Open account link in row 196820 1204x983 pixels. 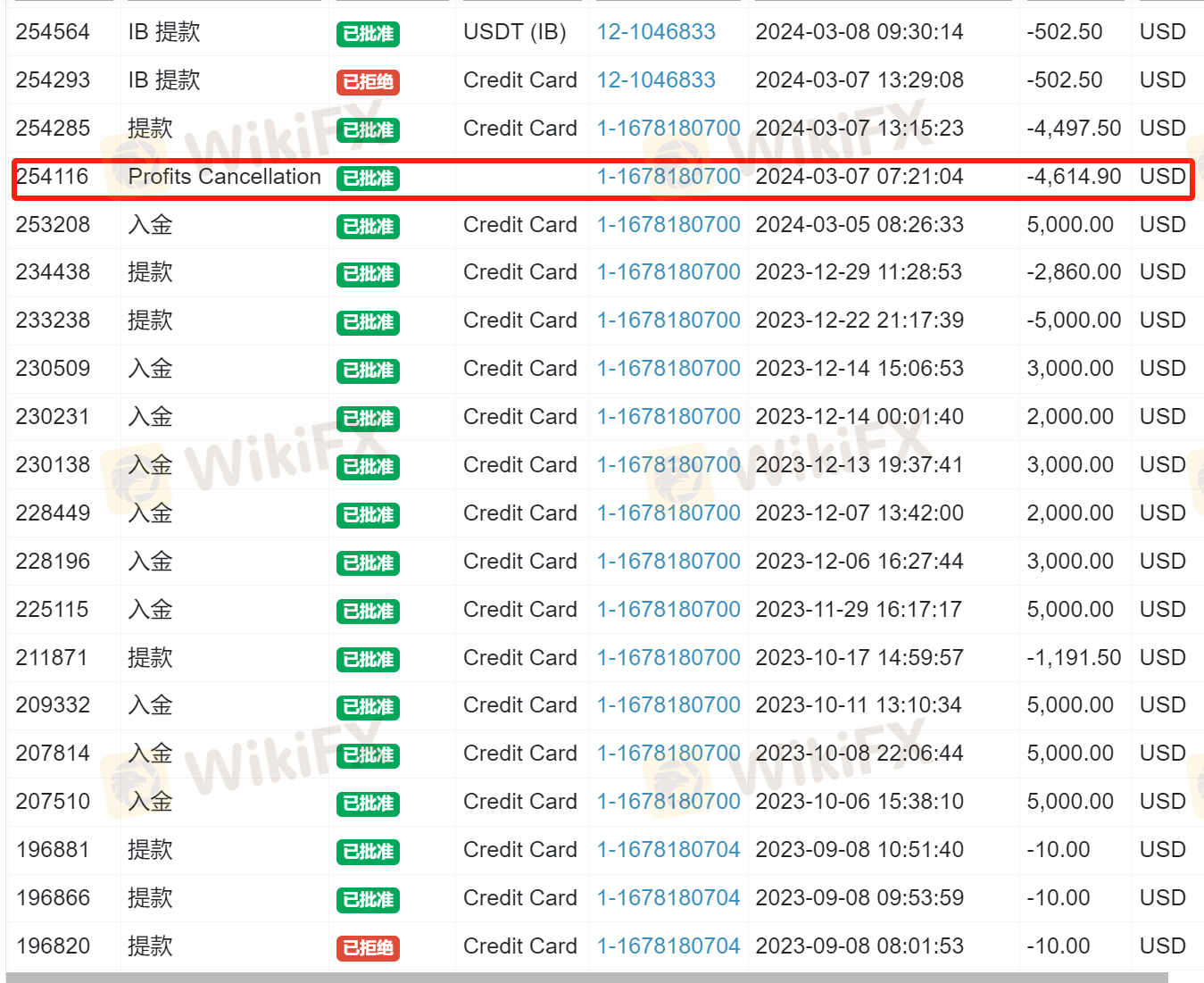[668, 946]
